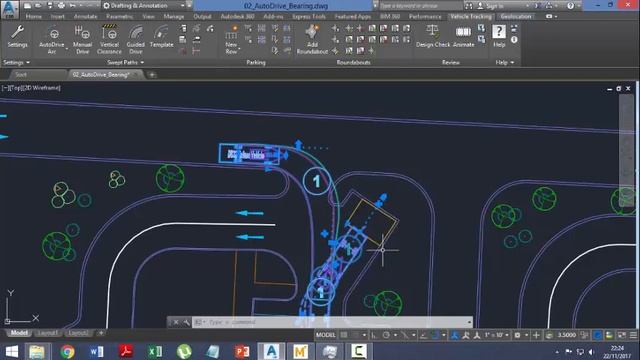
Task: Click the command line input field
Action: coord(333,322)
